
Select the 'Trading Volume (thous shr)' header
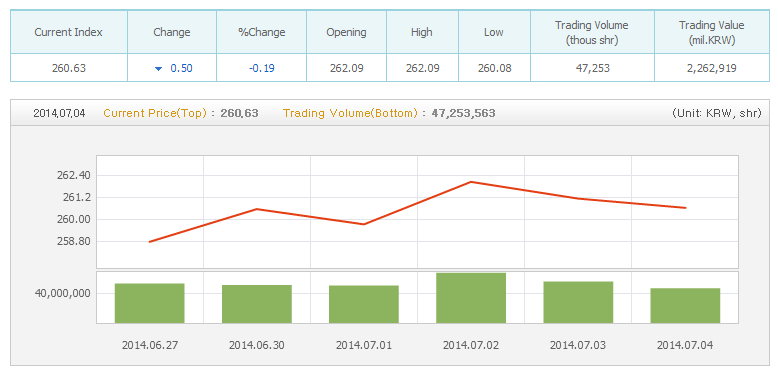[592, 32]
